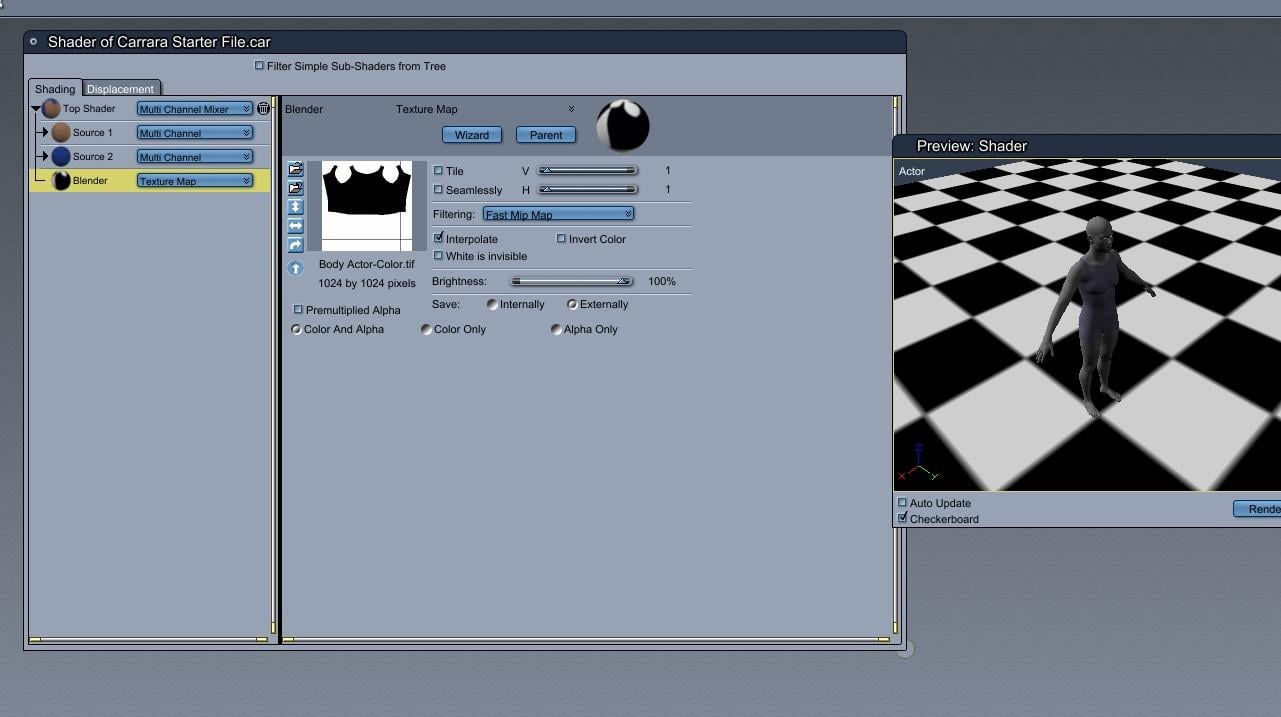Click the double chevron beside Texture Map header
1281x717 pixels.
[571, 109]
